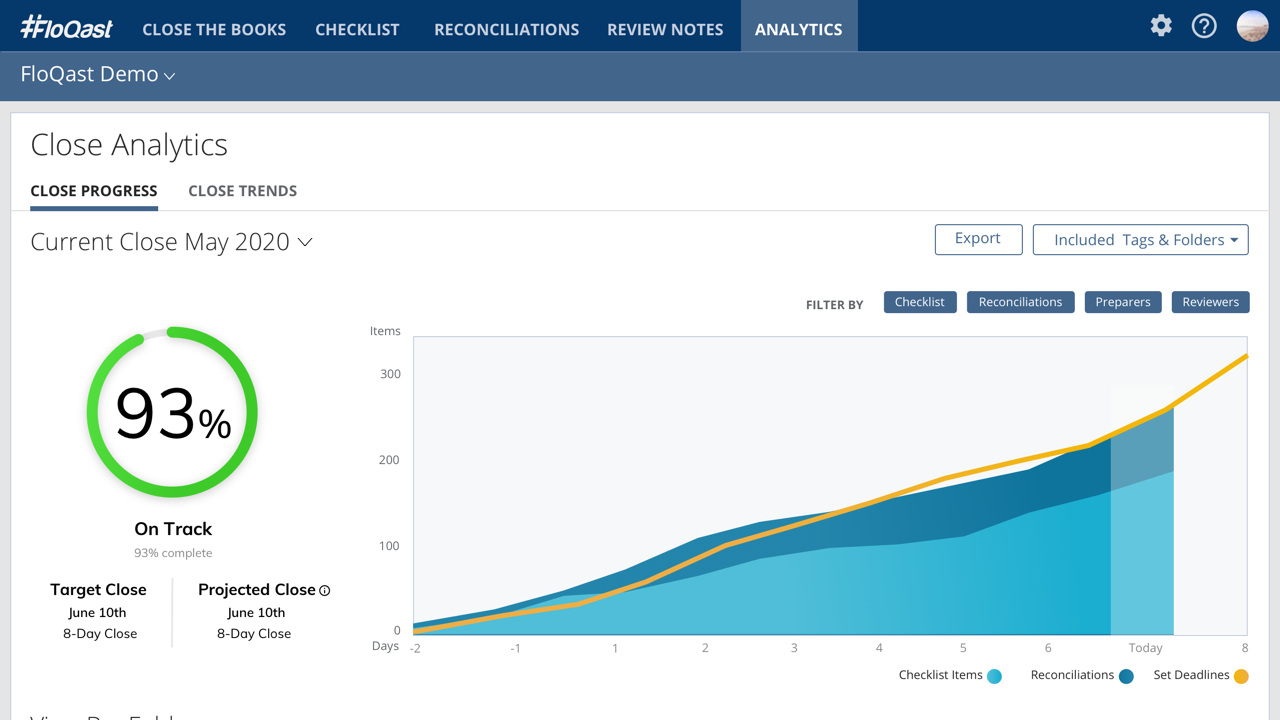This screenshot has width=1280, height=720.
Task: Open Included Tags & Folders dropdown
Action: point(1140,240)
